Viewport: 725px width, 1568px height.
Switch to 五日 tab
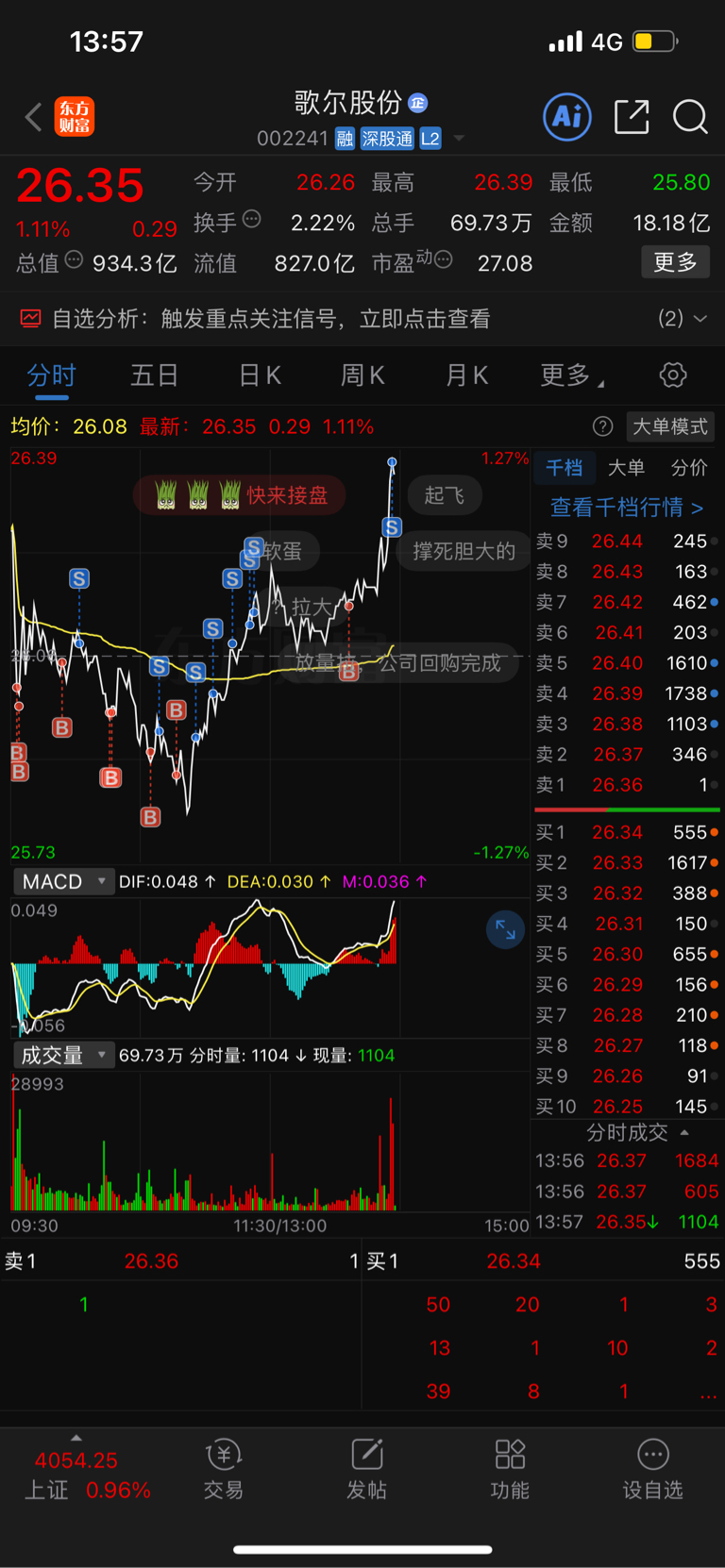tap(154, 375)
